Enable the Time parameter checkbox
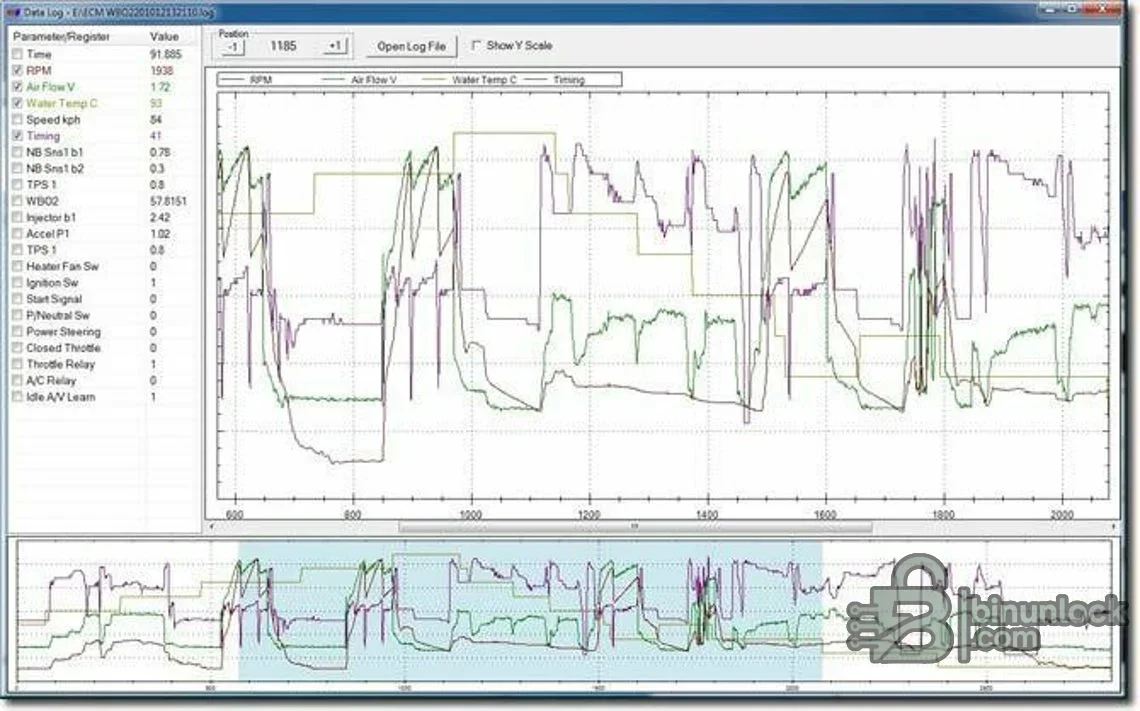Image resolution: width=1140 pixels, height=711 pixels. point(17,55)
